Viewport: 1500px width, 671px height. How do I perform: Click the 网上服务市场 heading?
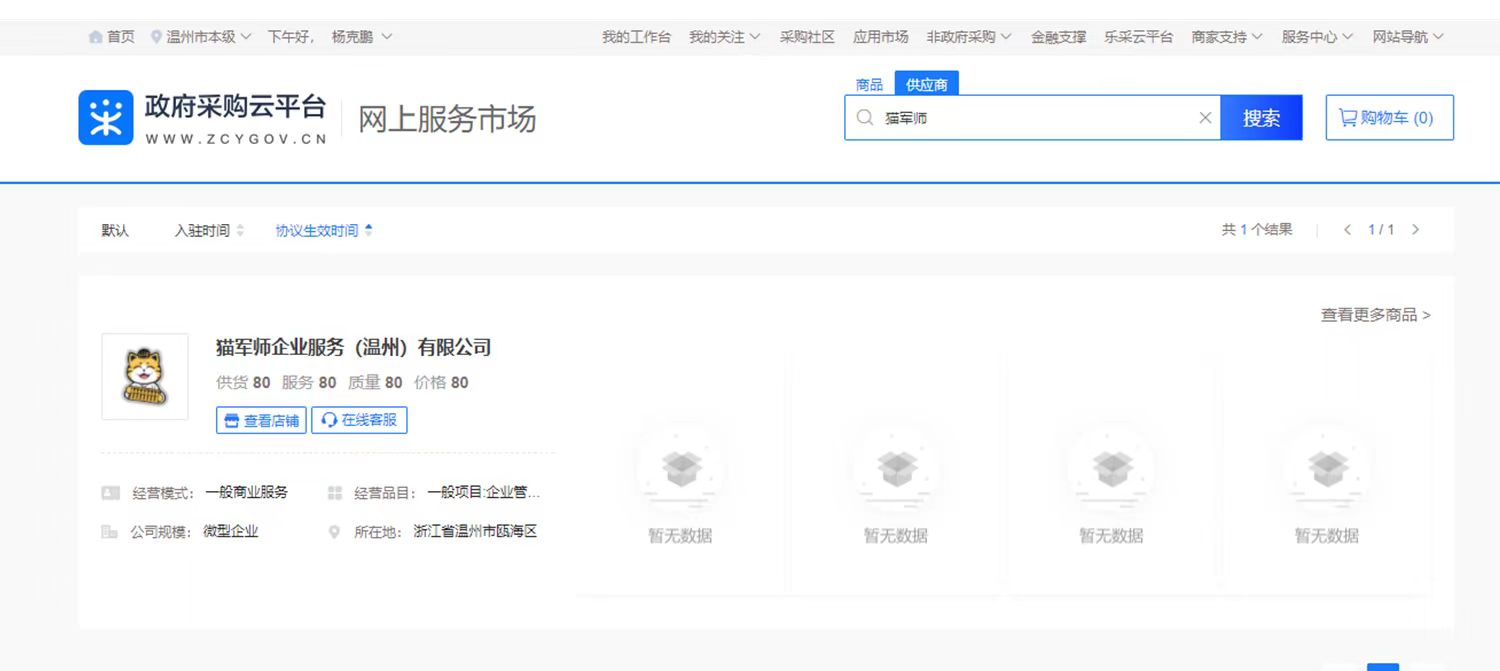tap(447, 119)
